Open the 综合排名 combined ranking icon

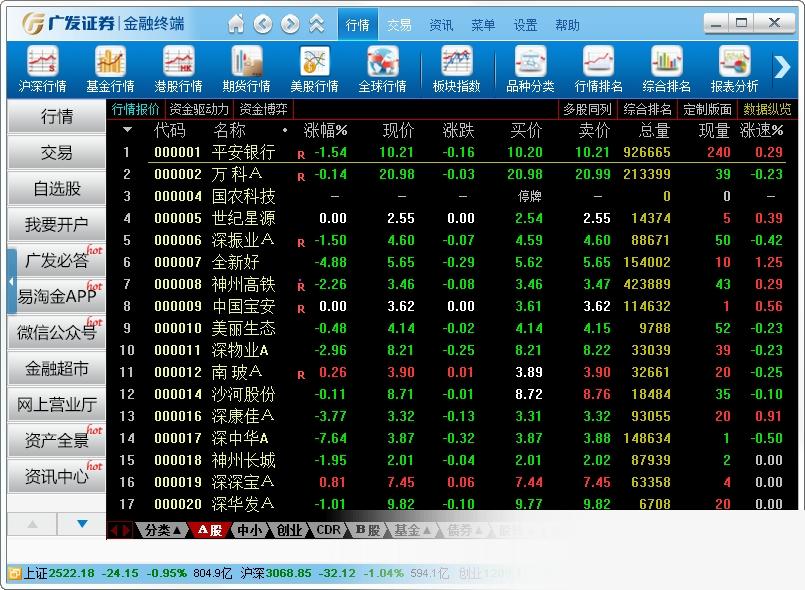coord(666,69)
